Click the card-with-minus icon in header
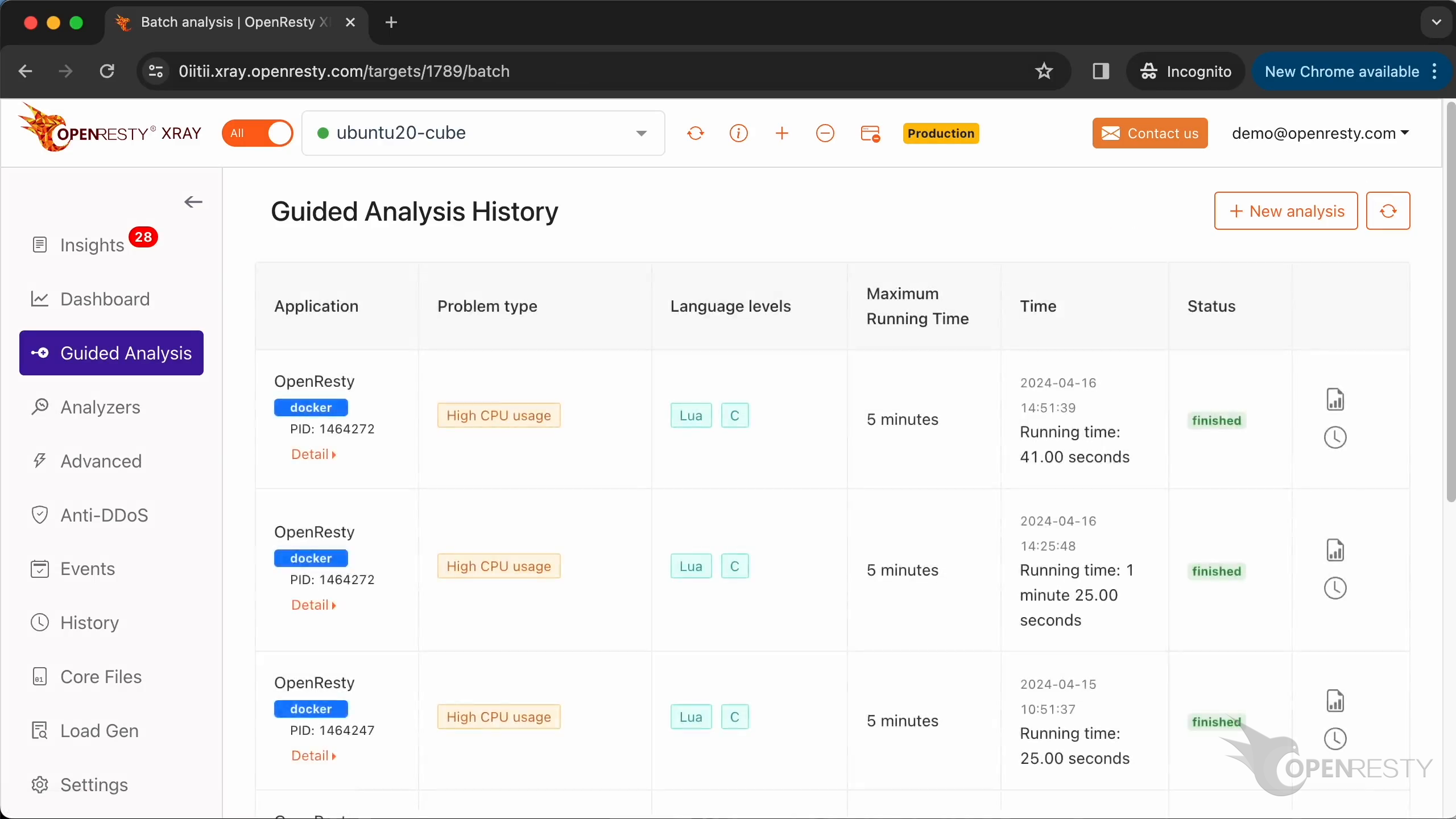The image size is (1456, 819). click(870, 134)
